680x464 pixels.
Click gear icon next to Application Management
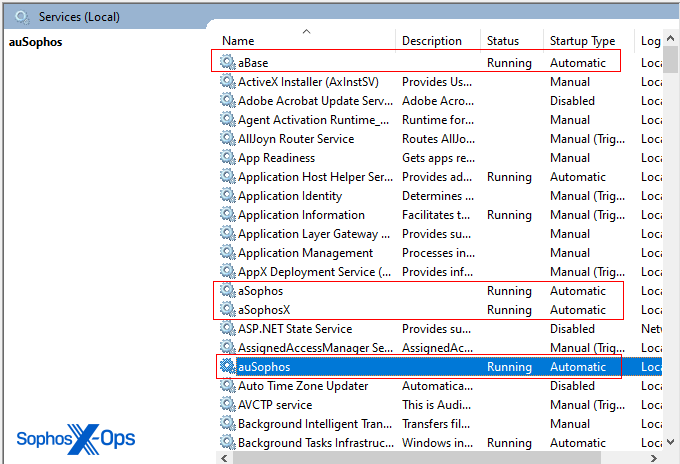[228, 252]
